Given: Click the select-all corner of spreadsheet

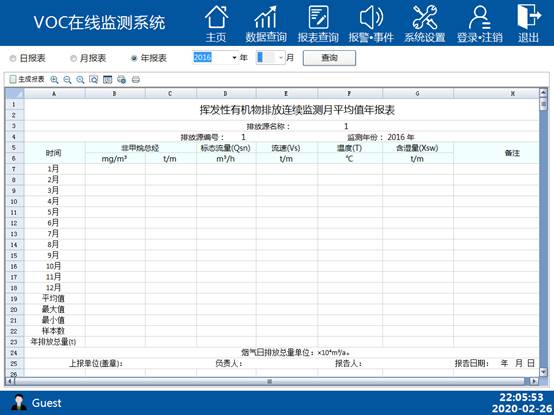Looking at the screenshot, I should coord(14,94).
